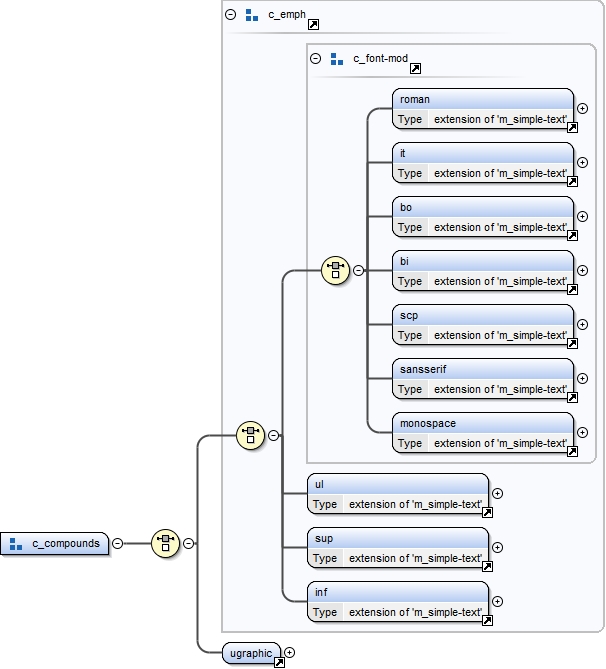Expand the ul element
The image size is (606, 669).
coord(498,493)
